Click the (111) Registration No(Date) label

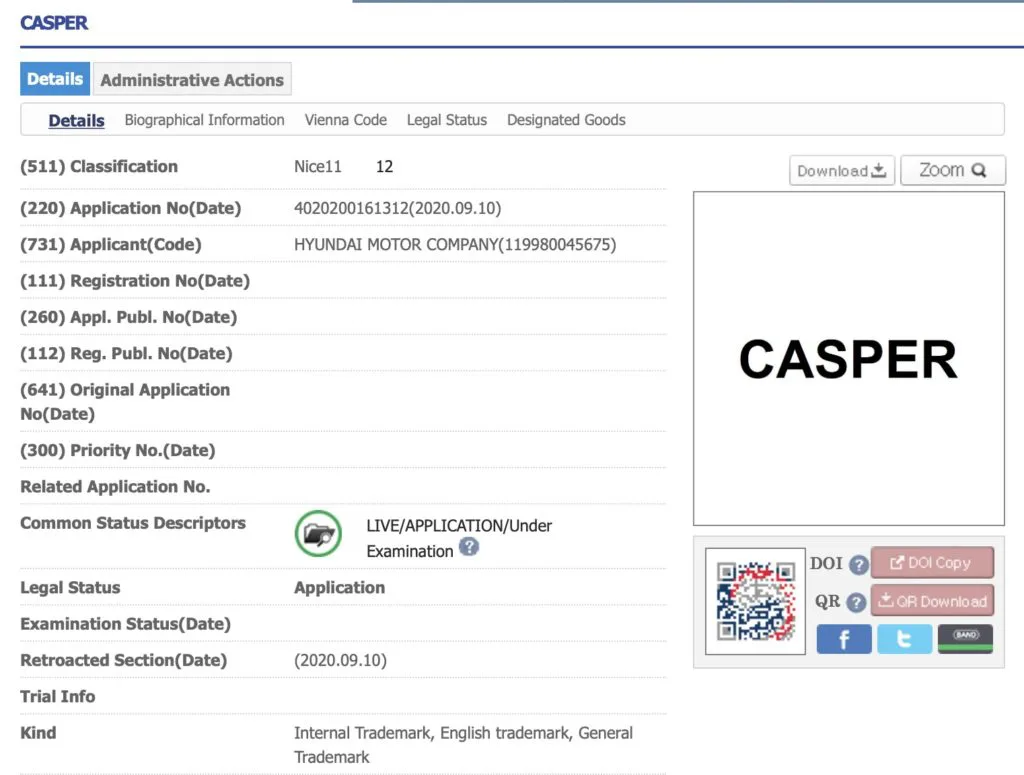tap(135, 281)
